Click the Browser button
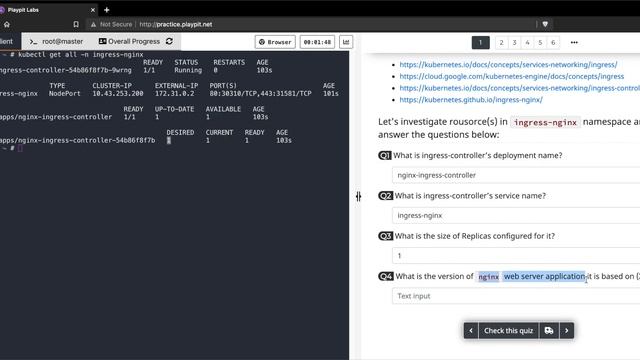This screenshot has height=360, width=640. pyautogui.click(x=275, y=42)
